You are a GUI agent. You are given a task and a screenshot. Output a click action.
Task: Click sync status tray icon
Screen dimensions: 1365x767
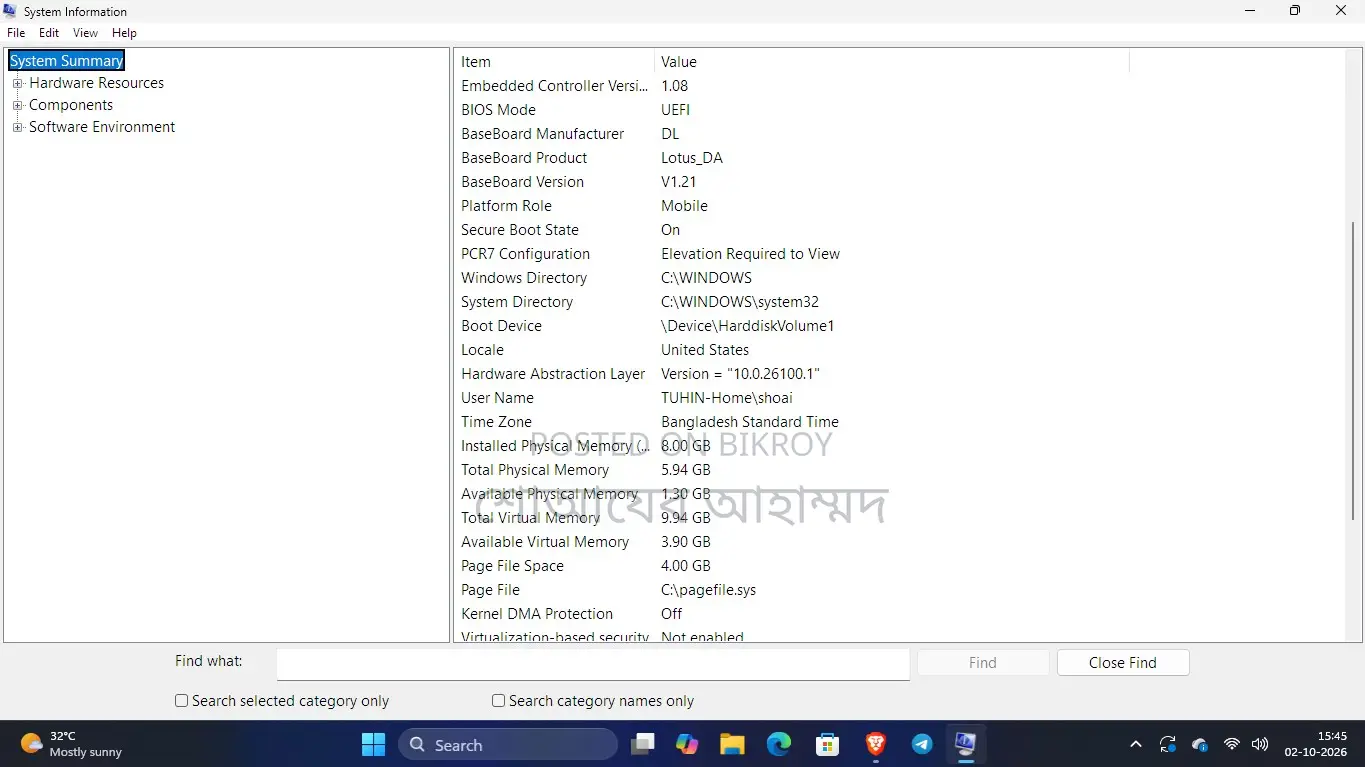[x=1167, y=745]
